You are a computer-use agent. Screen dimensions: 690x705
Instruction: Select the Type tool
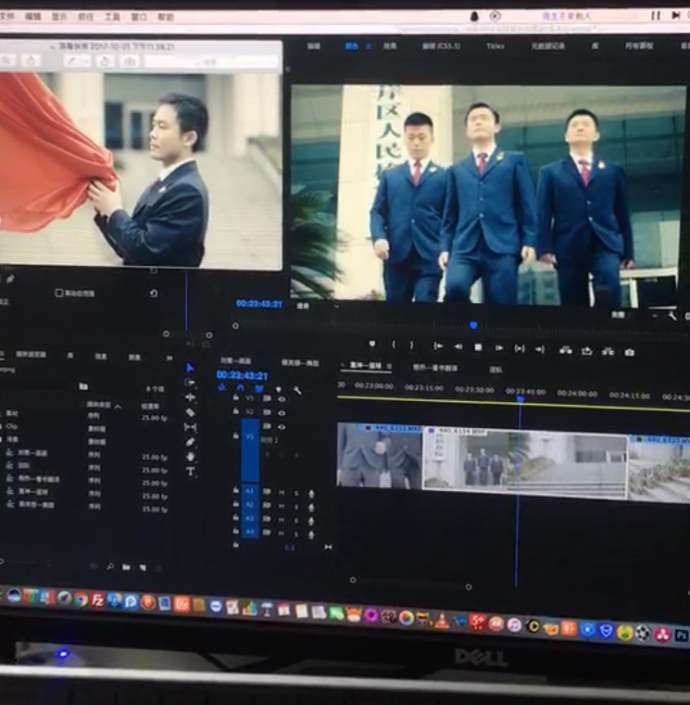point(190,471)
